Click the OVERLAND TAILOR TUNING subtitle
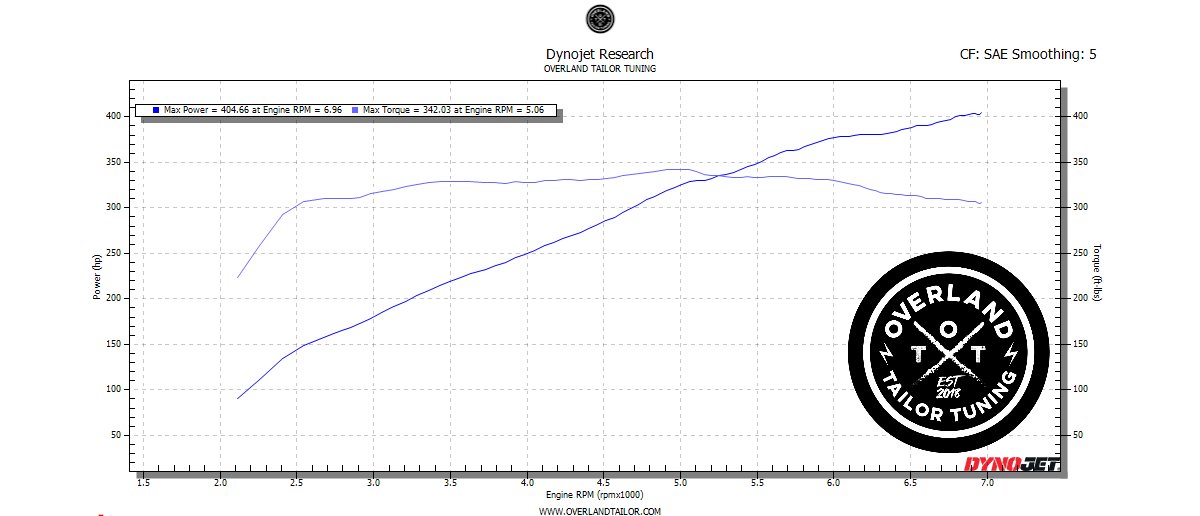The height and width of the screenshot is (516, 1200). [600, 69]
